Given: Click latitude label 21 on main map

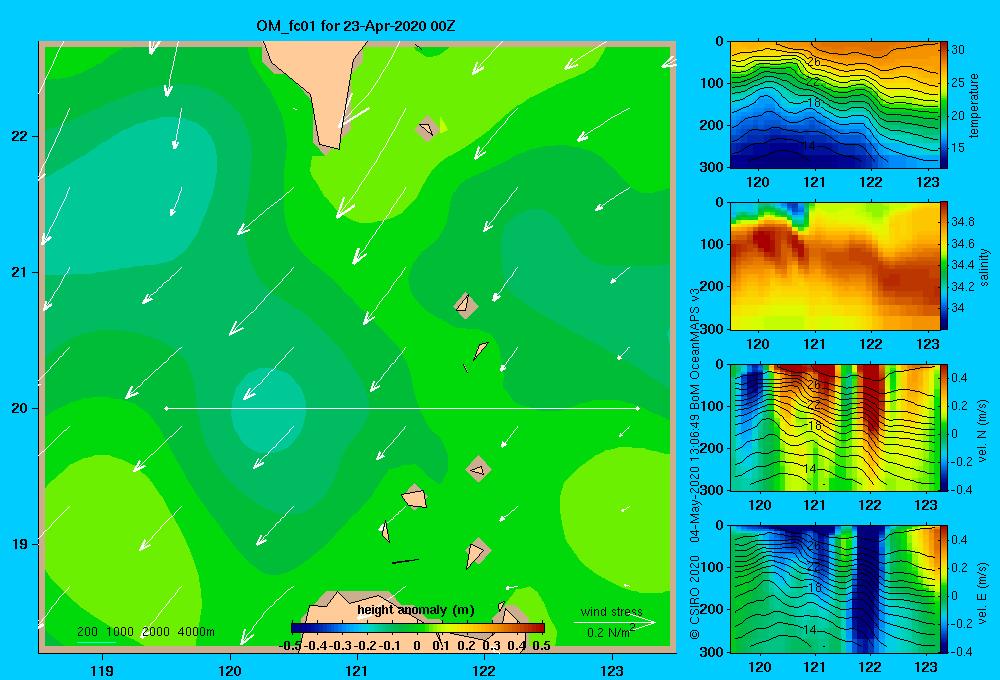Looking at the screenshot, I should click(20, 272).
